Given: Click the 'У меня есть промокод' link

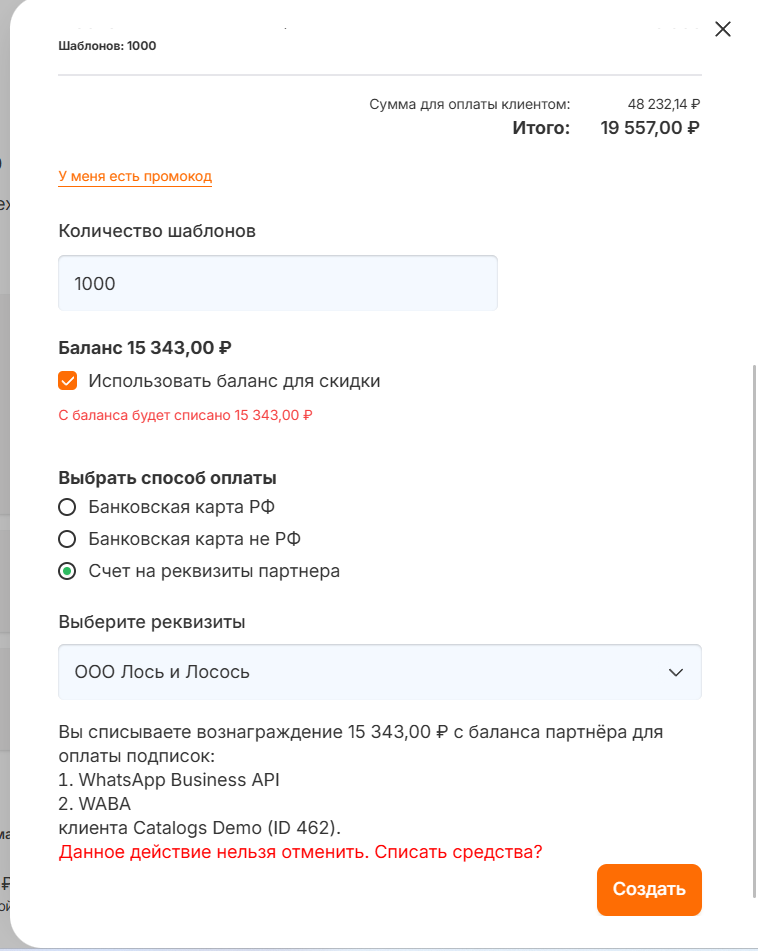Looking at the screenshot, I should coord(135,176).
